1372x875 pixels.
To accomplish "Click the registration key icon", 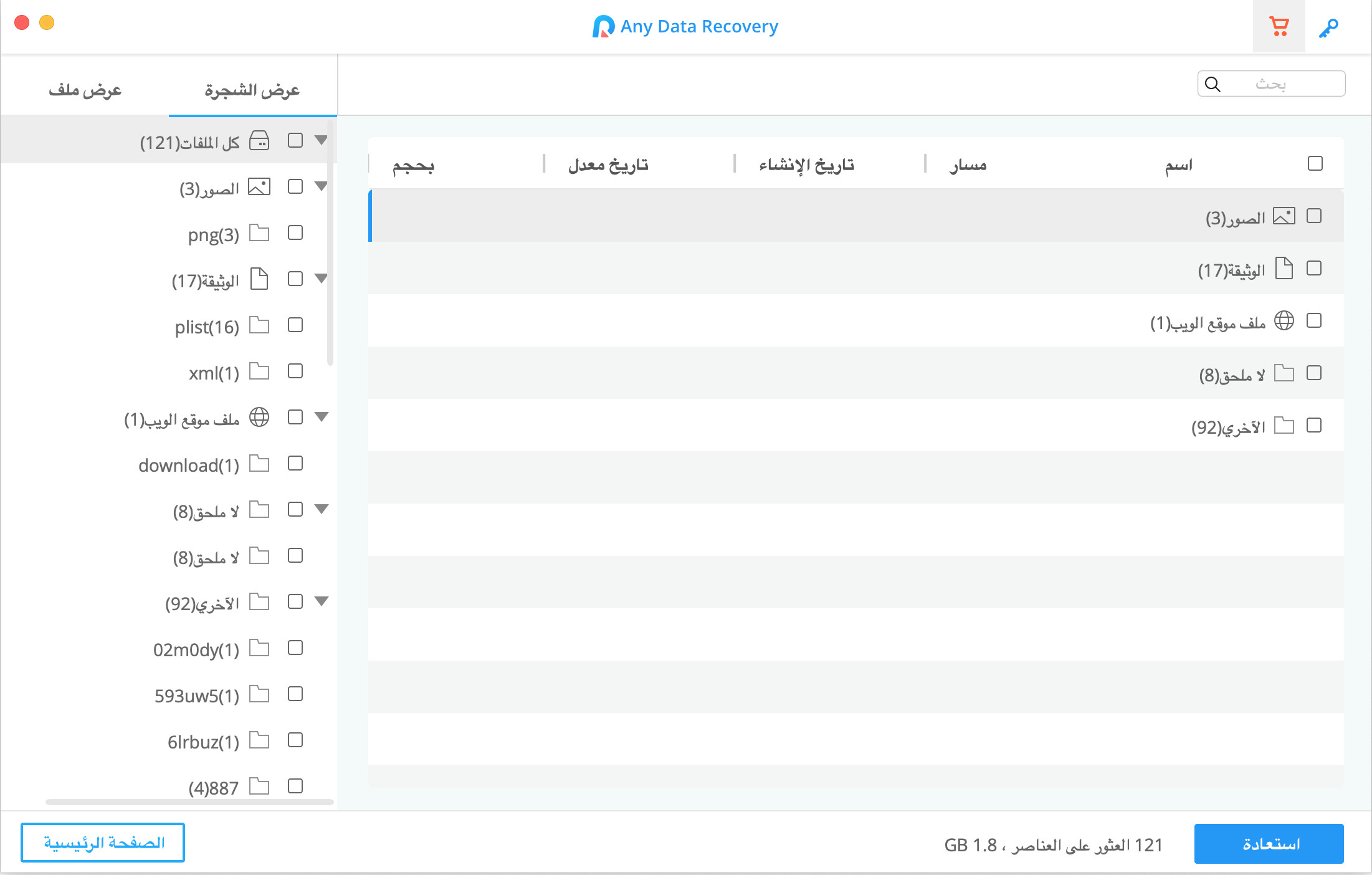I will click(1328, 28).
